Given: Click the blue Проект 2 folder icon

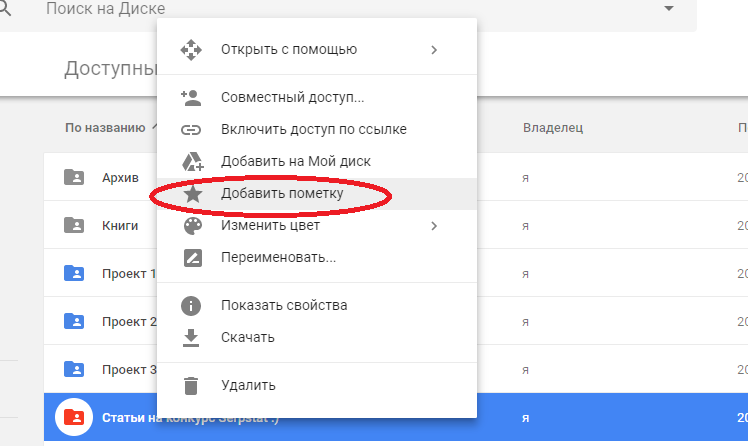Looking at the screenshot, I should pyautogui.click(x=74, y=321).
